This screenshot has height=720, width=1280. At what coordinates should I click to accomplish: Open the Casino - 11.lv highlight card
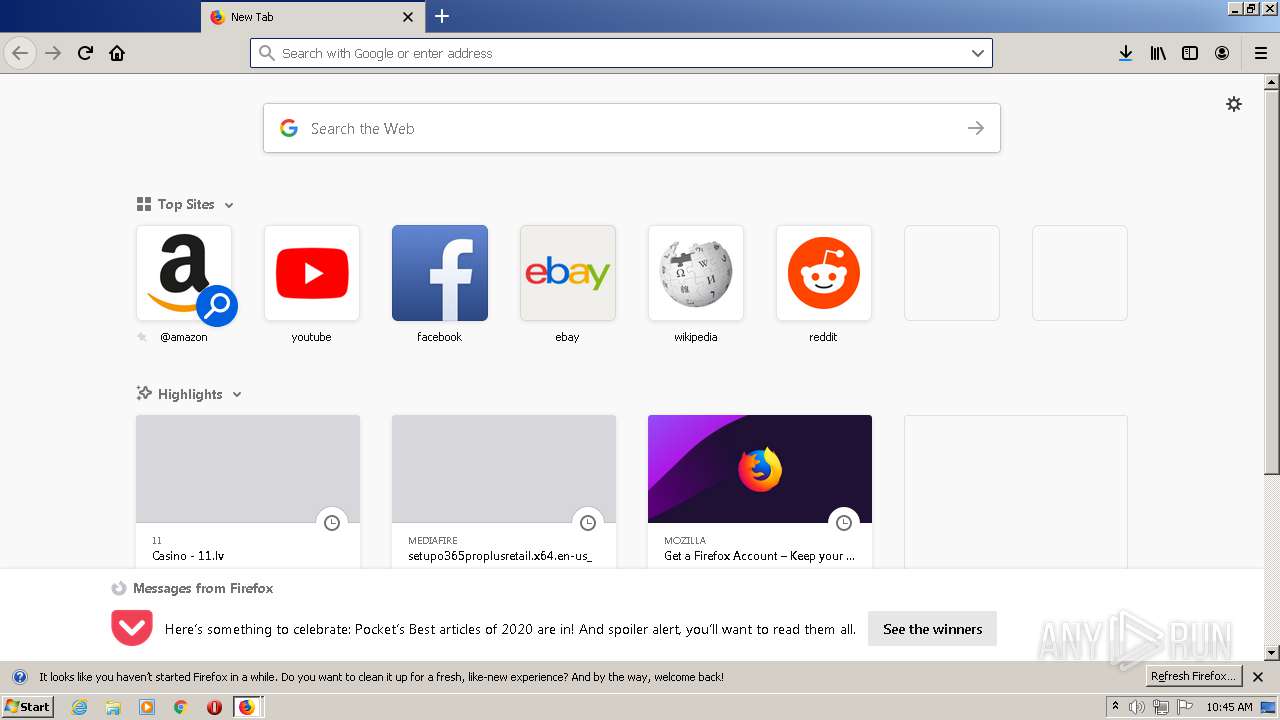click(248, 491)
